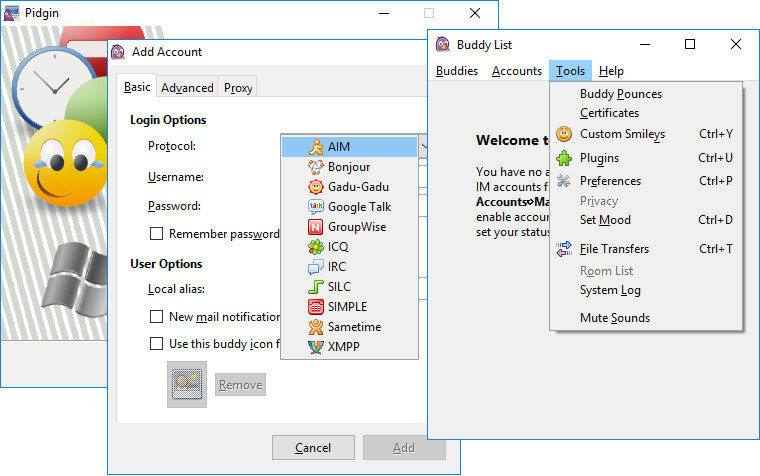760x476 pixels.
Task: Choose Privacy in Tools menu
Action: pyautogui.click(x=646, y=201)
